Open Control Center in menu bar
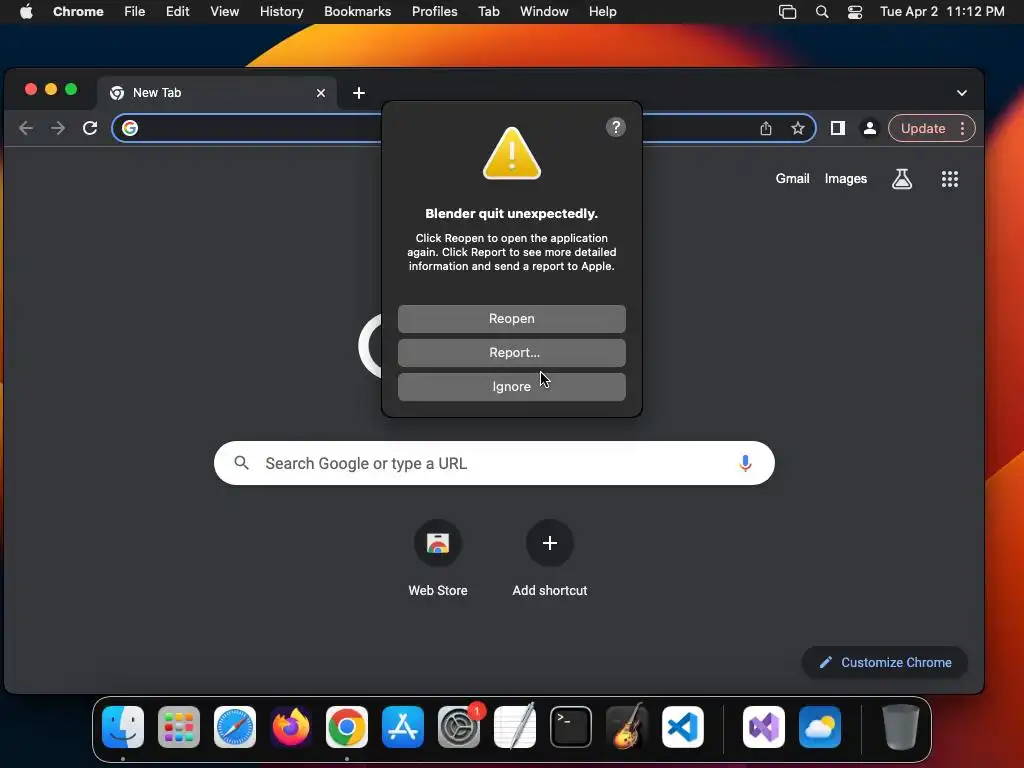The width and height of the screenshot is (1024, 768). coord(855,11)
